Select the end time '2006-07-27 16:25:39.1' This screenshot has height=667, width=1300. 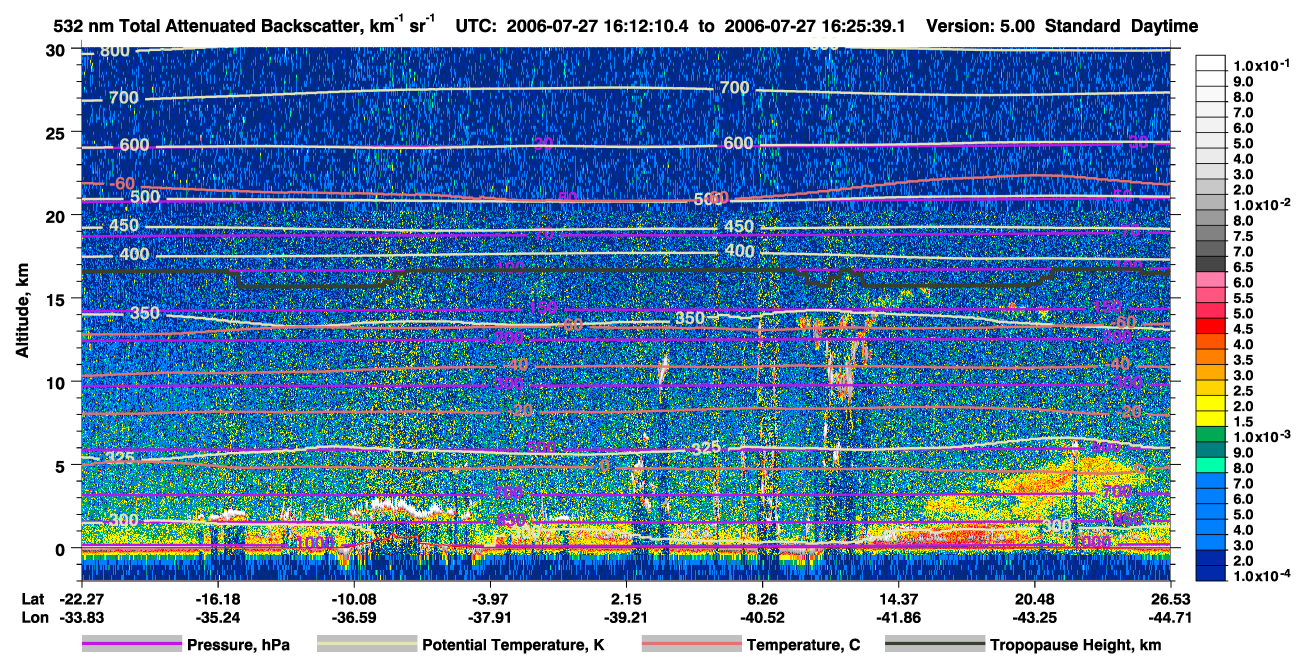813,25
